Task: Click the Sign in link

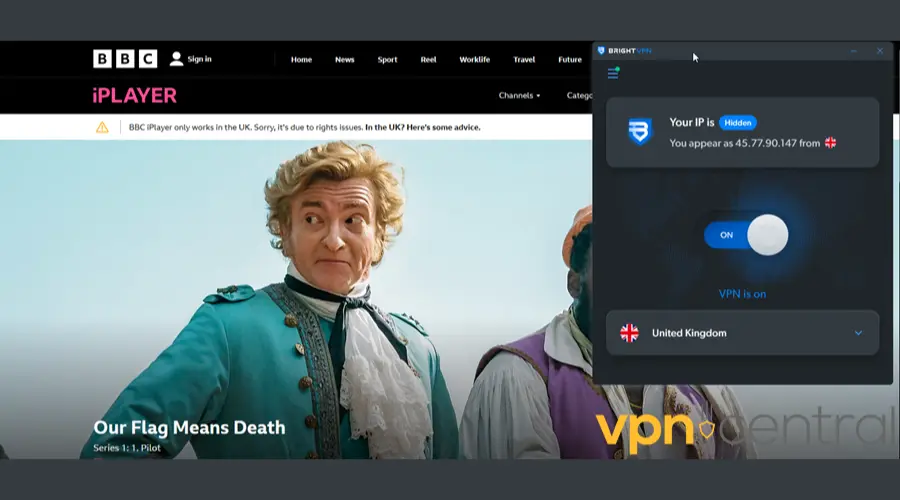Action: [199, 59]
